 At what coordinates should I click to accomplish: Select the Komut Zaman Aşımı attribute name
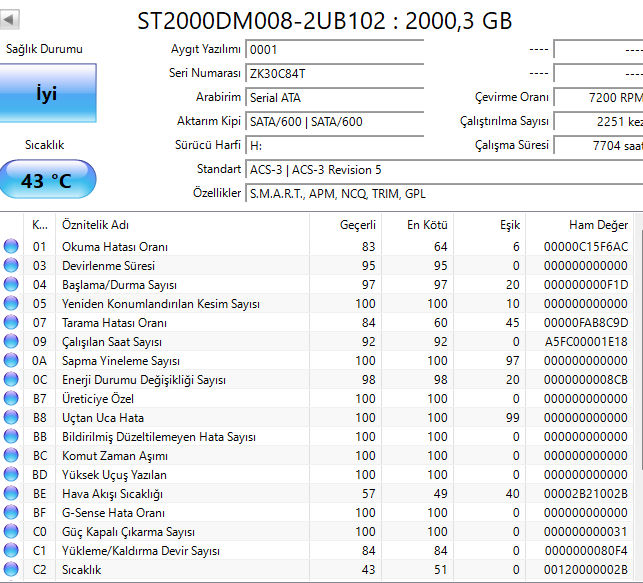click(115, 455)
